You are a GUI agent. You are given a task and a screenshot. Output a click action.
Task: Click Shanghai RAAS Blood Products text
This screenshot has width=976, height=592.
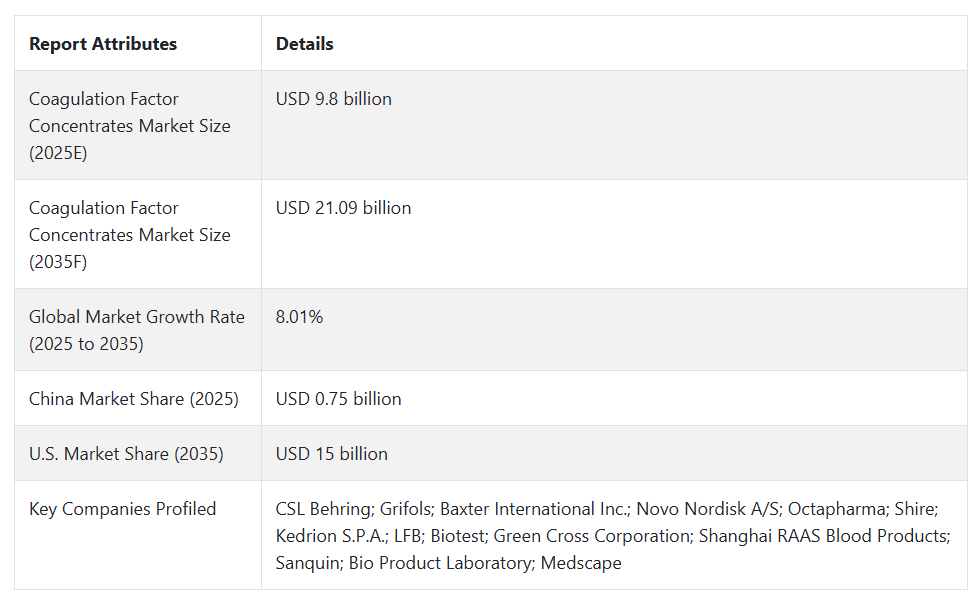823,536
